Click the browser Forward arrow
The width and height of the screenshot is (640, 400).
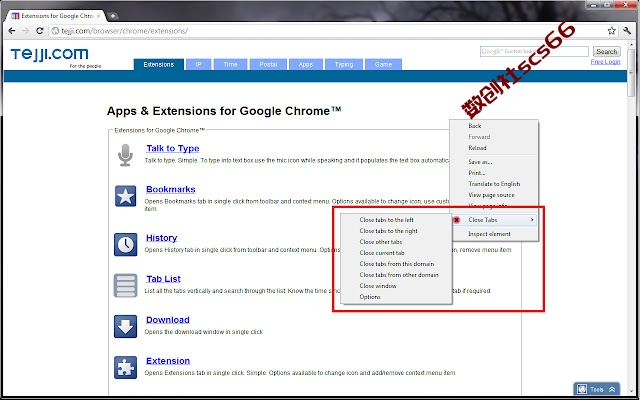(26, 31)
